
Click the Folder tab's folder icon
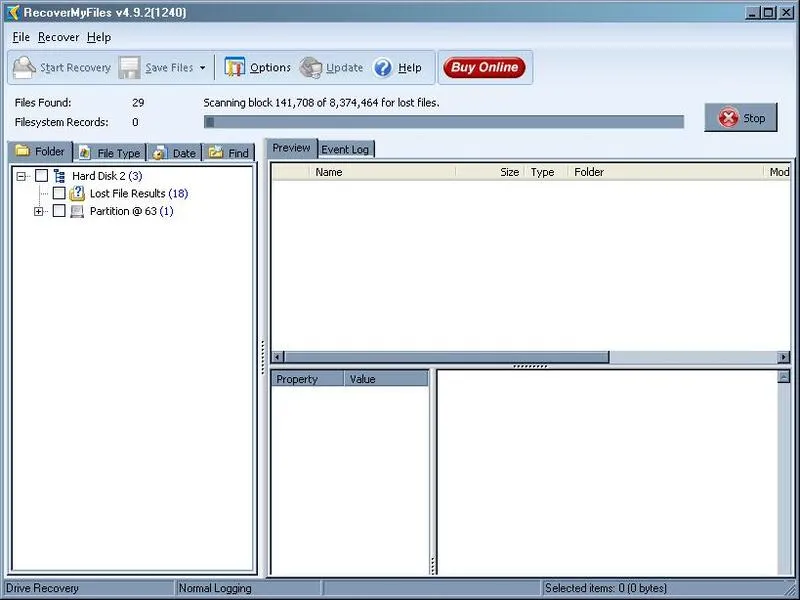pos(22,151)
